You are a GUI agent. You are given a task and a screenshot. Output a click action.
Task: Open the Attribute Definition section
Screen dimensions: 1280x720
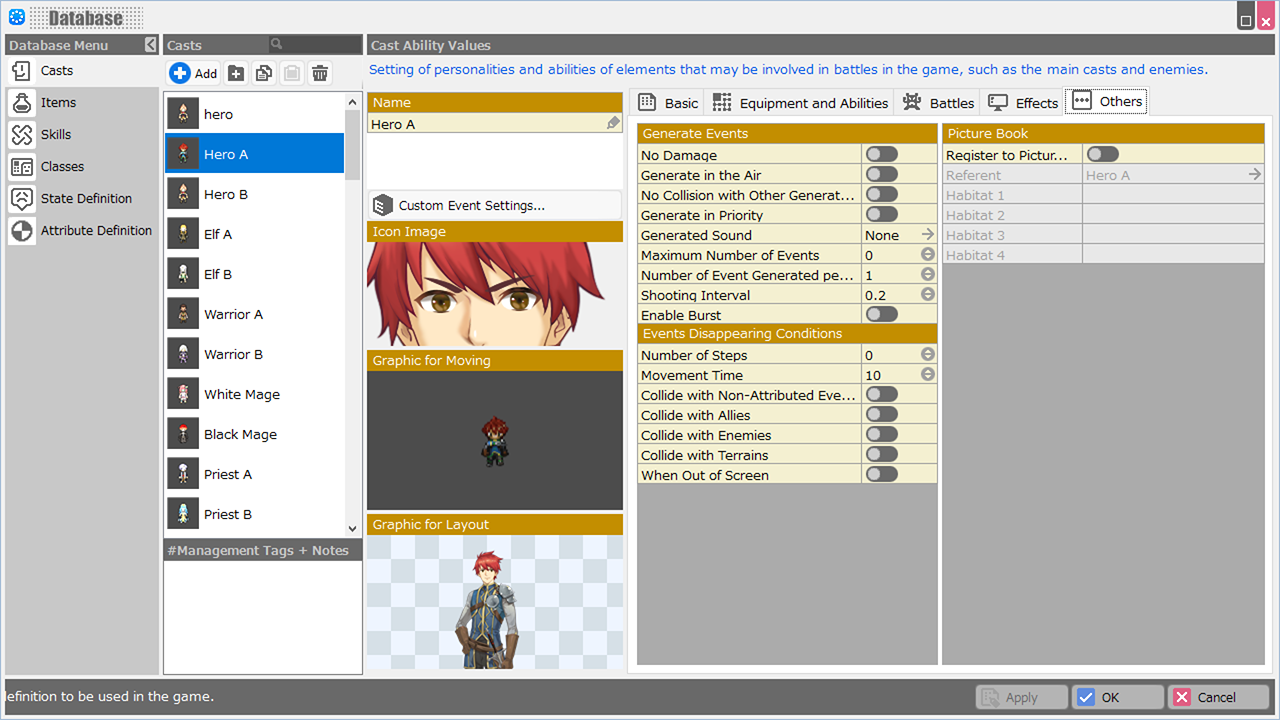coord(96,231)
